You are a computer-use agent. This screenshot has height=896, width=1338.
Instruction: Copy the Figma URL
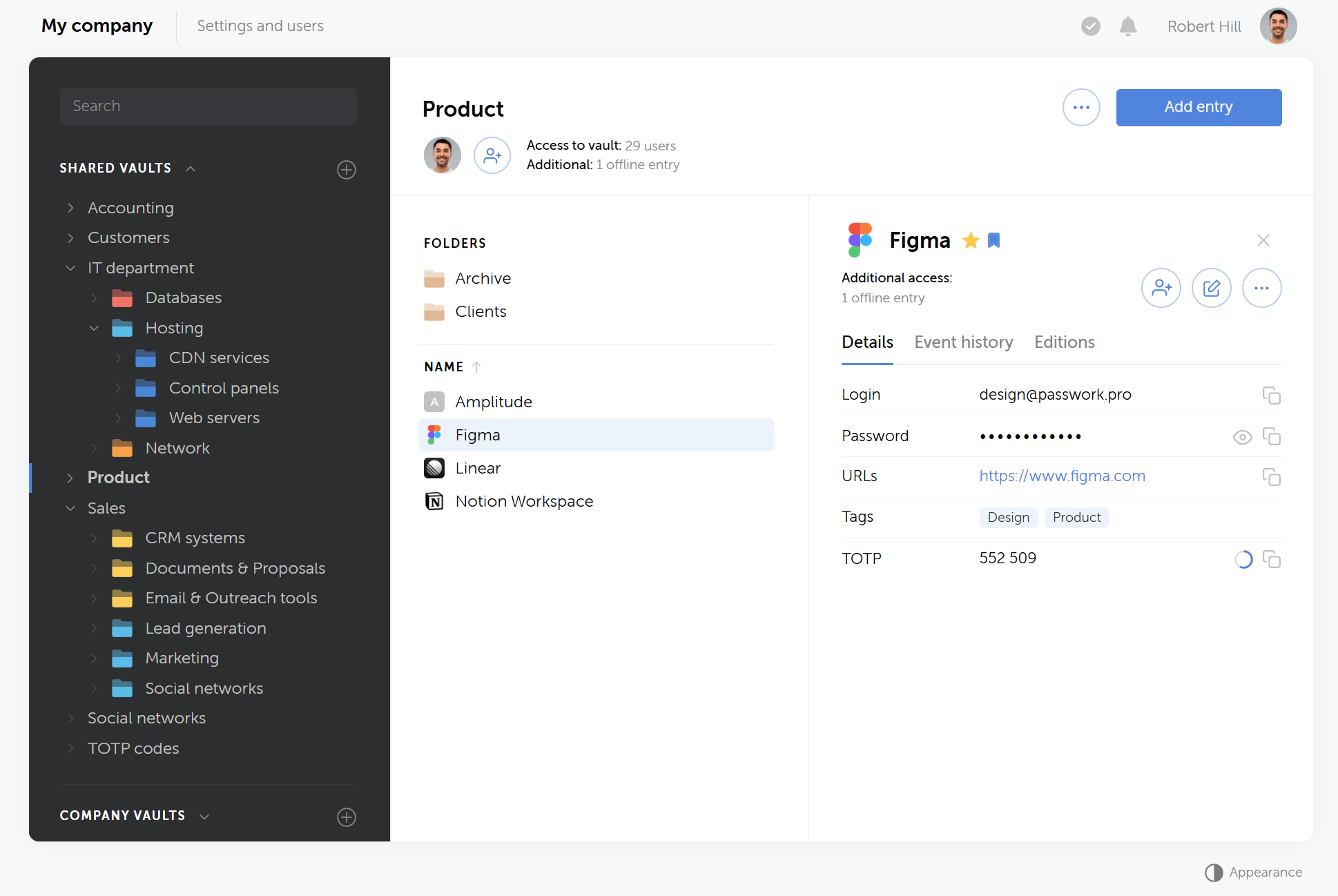[x=1271, y=476]
